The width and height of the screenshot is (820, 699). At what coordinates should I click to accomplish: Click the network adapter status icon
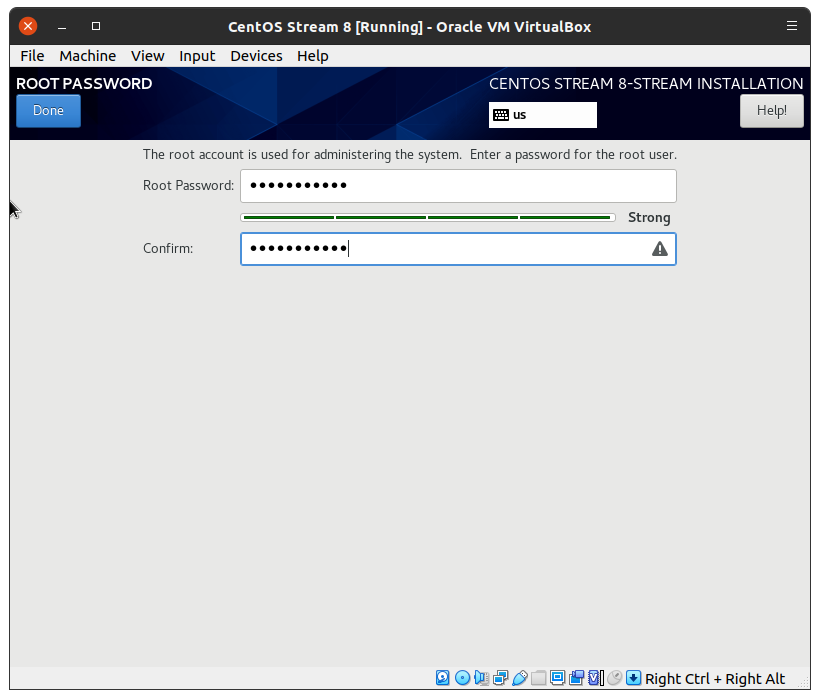[x=500, y=678]
